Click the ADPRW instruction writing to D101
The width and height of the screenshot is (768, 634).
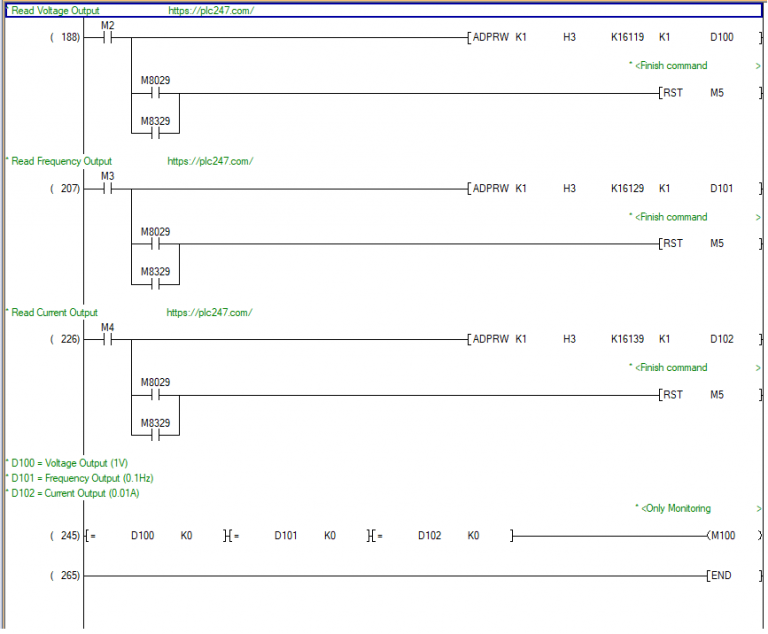(615, 189)
